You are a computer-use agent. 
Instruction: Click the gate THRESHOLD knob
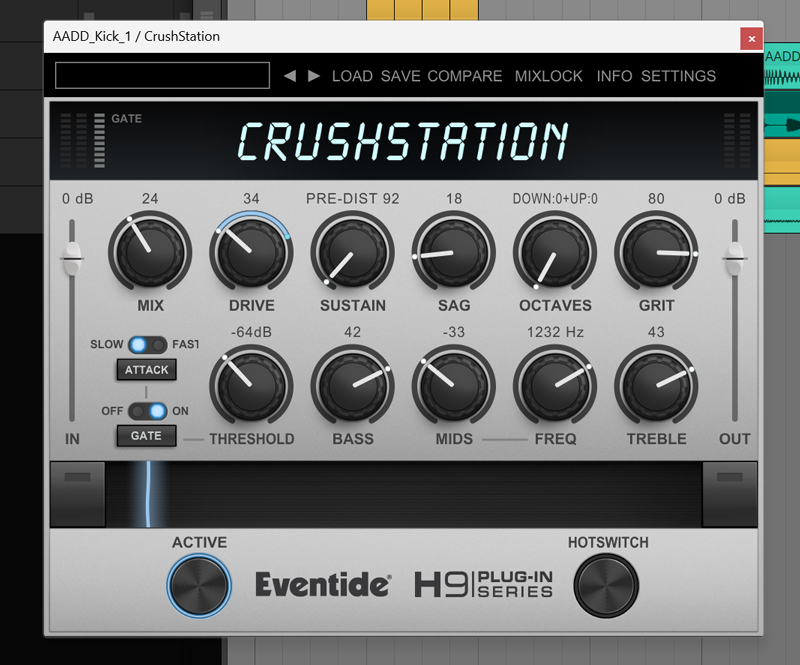pos(251,386)
